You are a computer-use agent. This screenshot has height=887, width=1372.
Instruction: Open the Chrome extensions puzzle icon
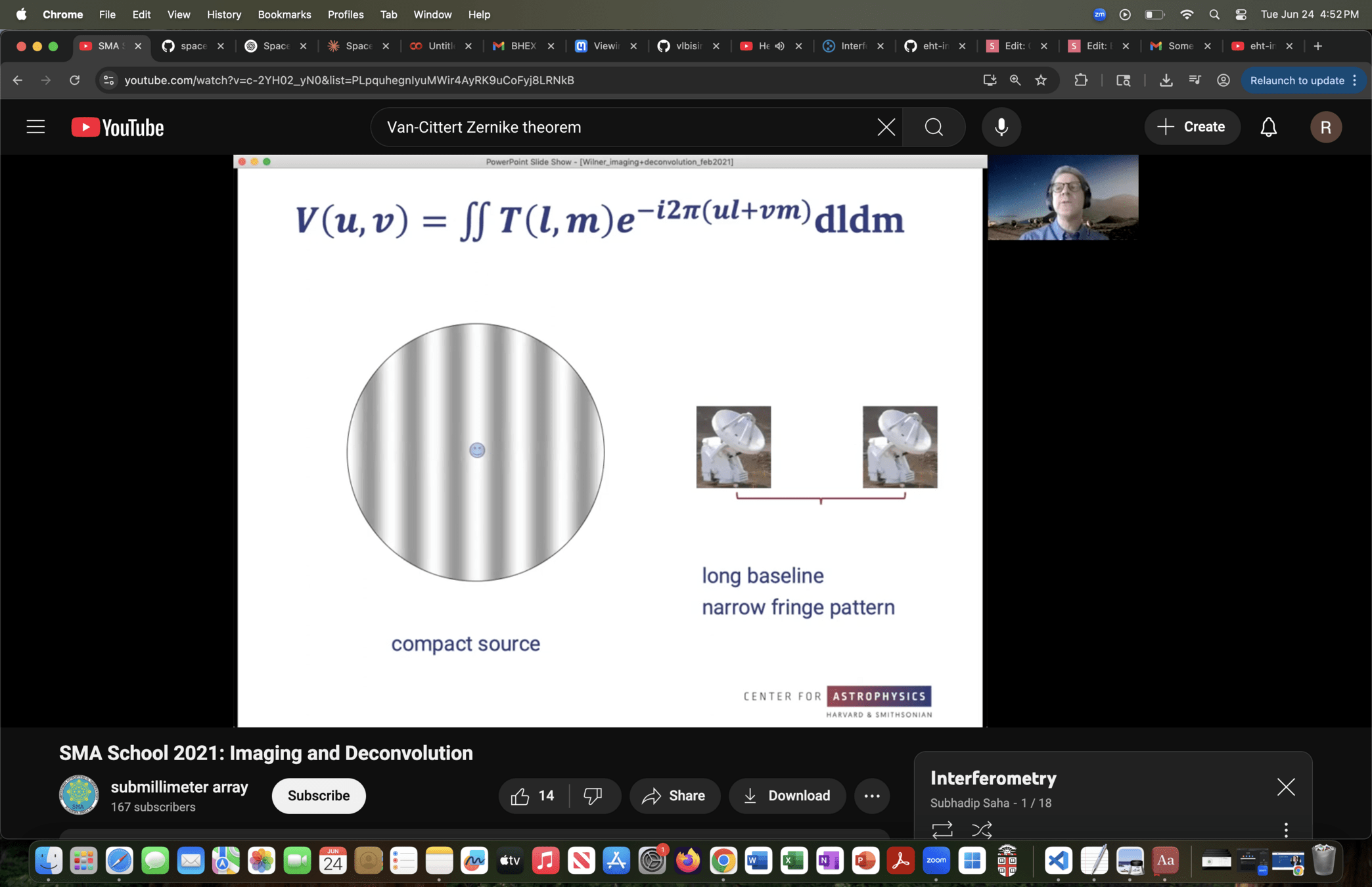pos(1081,80)
